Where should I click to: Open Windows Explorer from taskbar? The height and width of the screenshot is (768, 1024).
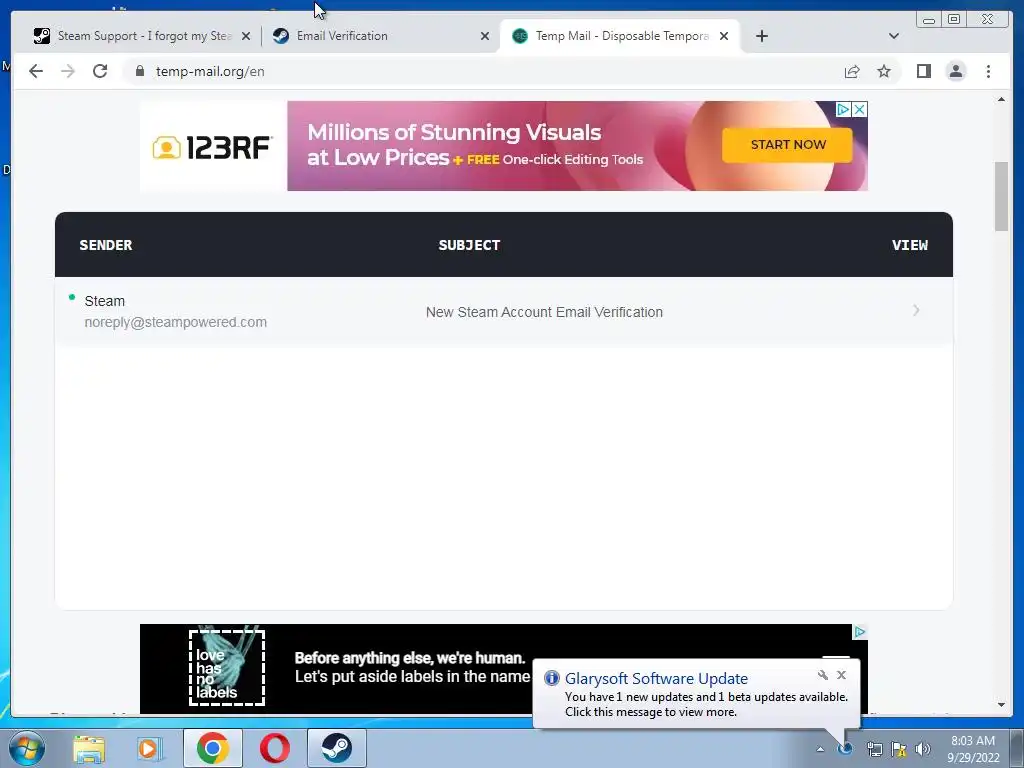(x=89, y=749)
